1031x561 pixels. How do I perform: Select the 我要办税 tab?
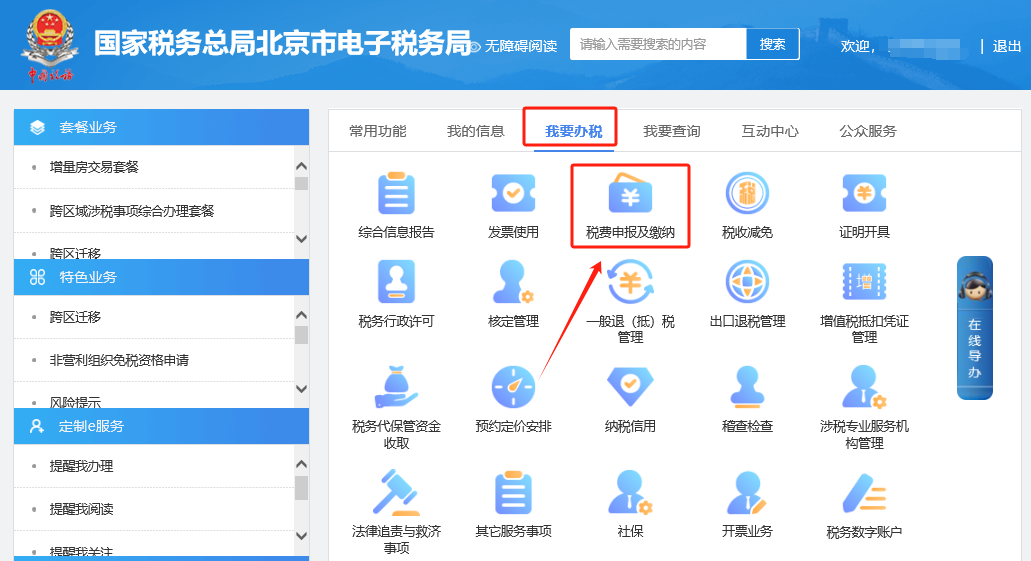coord(573,131)
